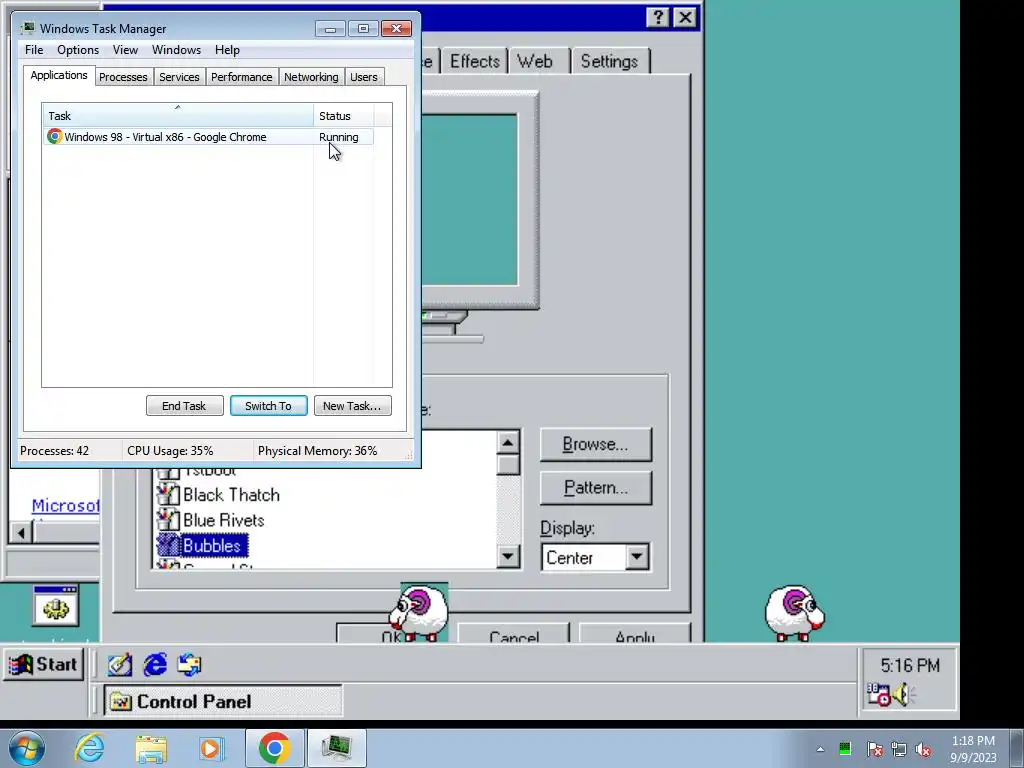
Task: Click the sheep mascot on the right
Action: coord(795,613)
